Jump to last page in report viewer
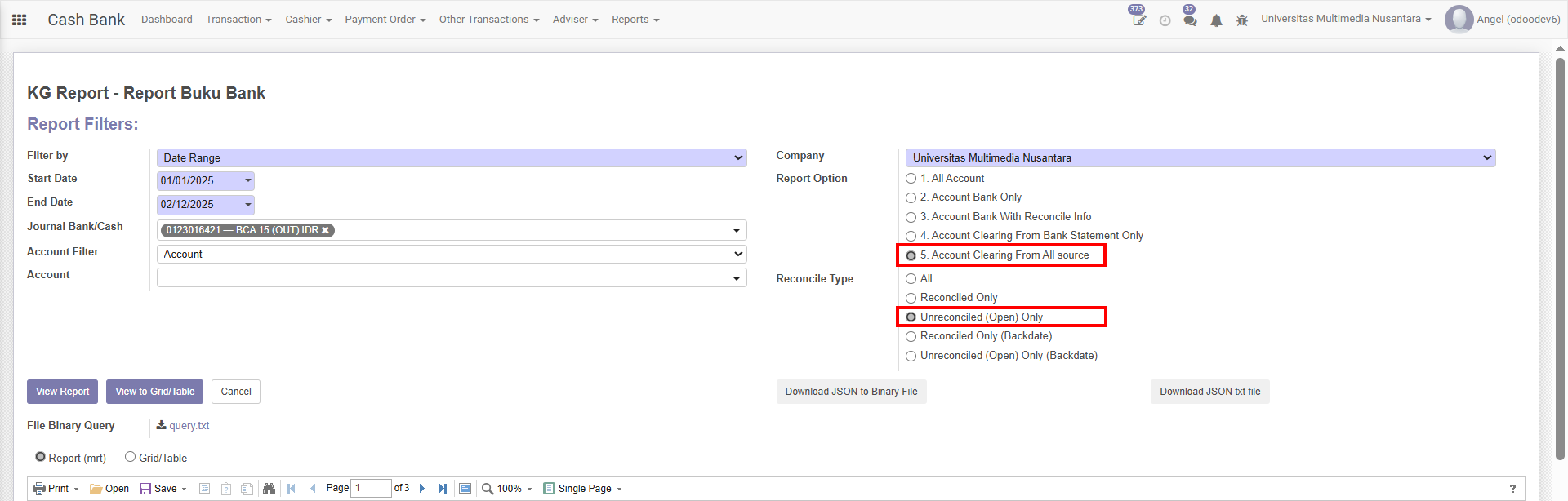Image resolution: width=1568 pixels, height=501 pixels. coord(443,489)
